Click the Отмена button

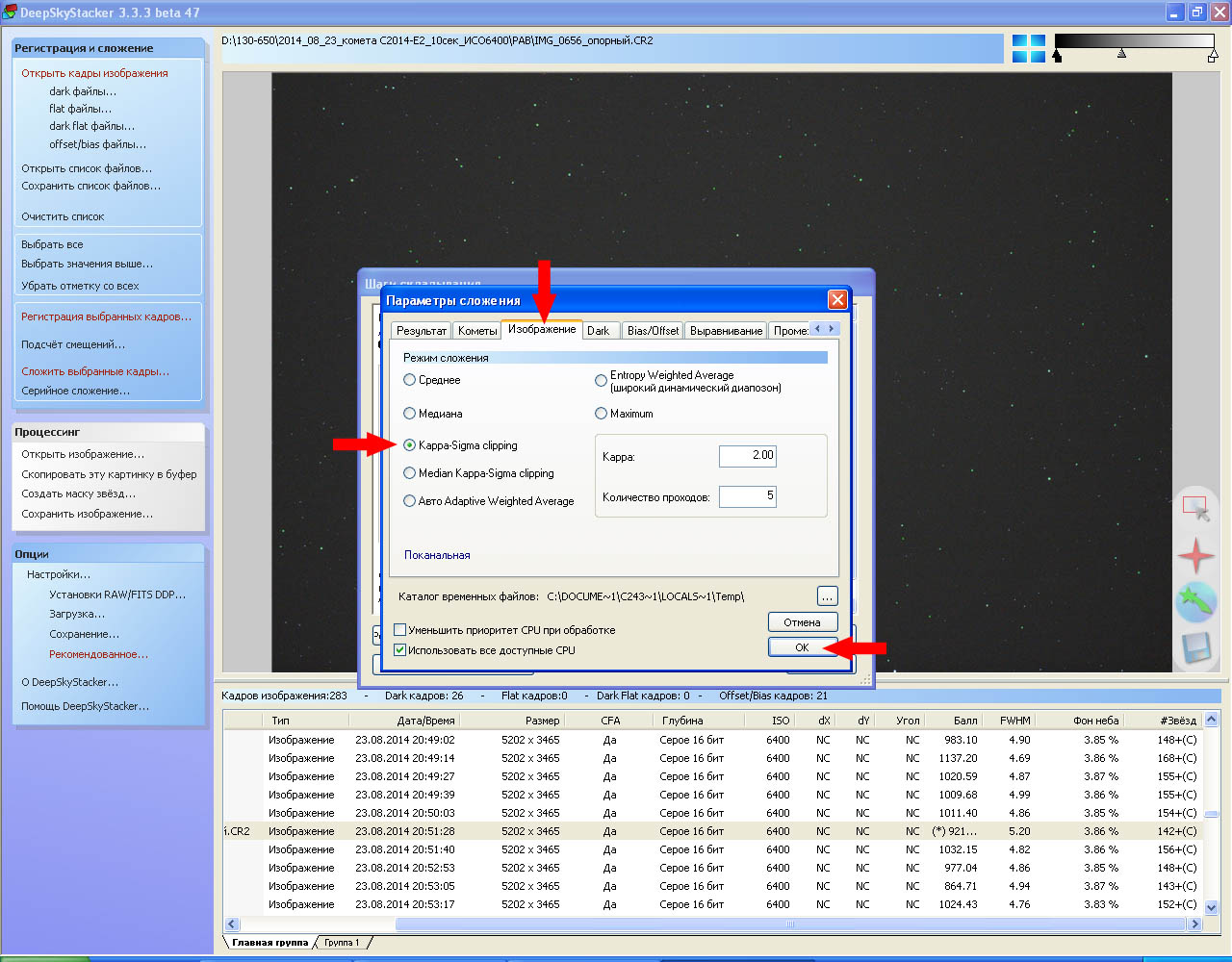coord(802,622)
